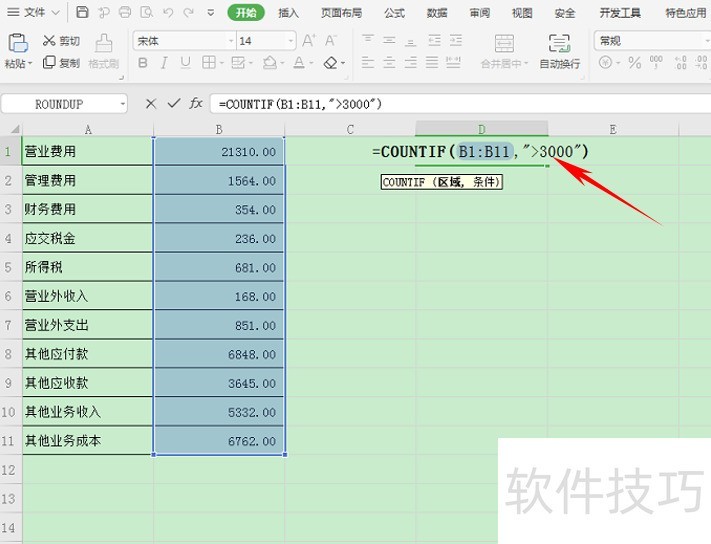Switch to the 插入 ribbon tab
This screenshot has height=544, width=711.
288,13
